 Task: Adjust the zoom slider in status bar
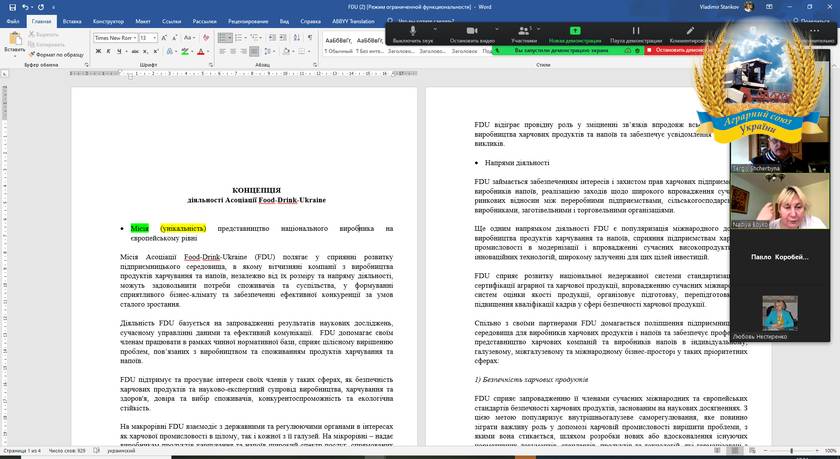[x=791, y=451]
